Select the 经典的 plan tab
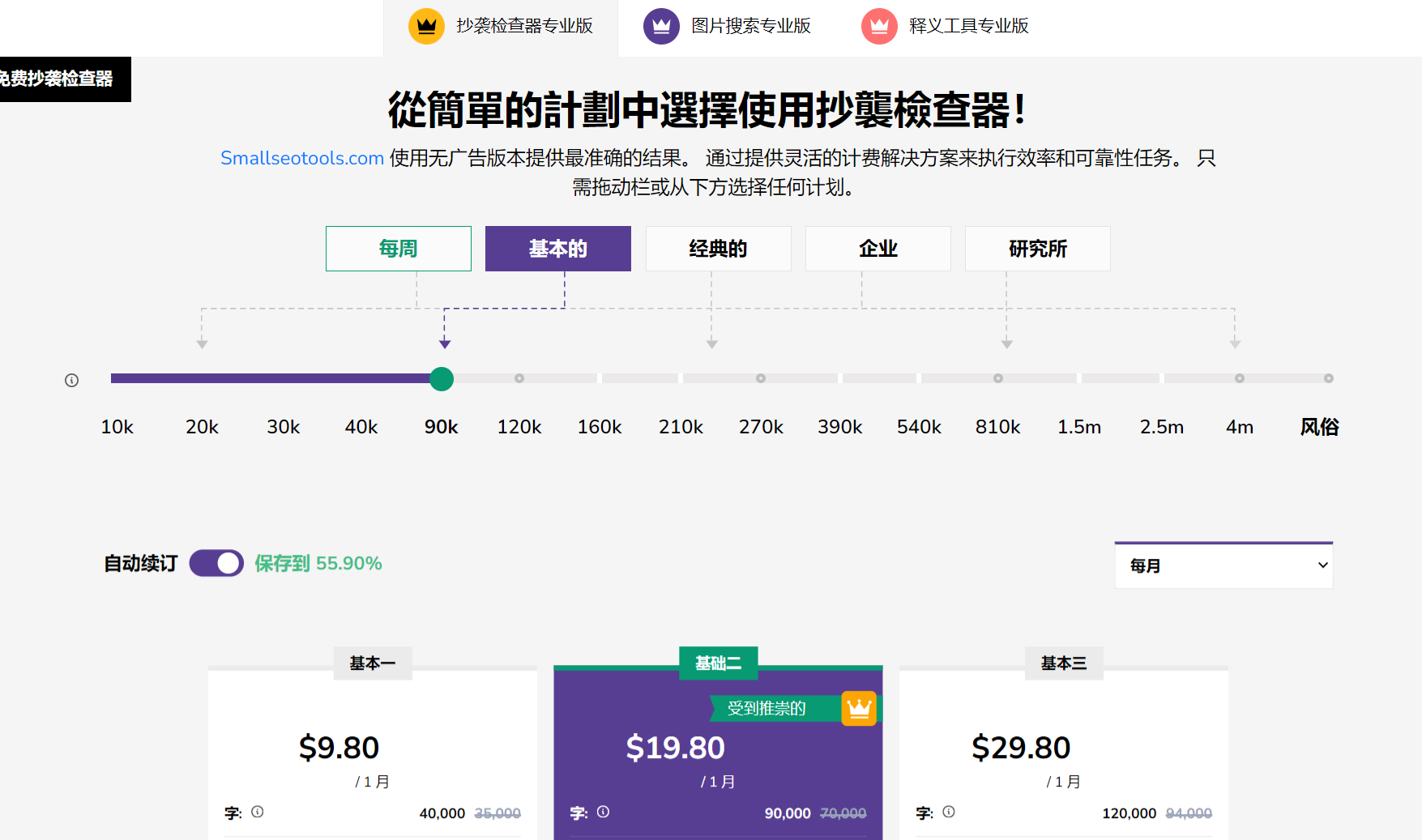Image resolution: width=1422 pixels, height=840 pixels. pyautogui.click(x=718, y=249)
